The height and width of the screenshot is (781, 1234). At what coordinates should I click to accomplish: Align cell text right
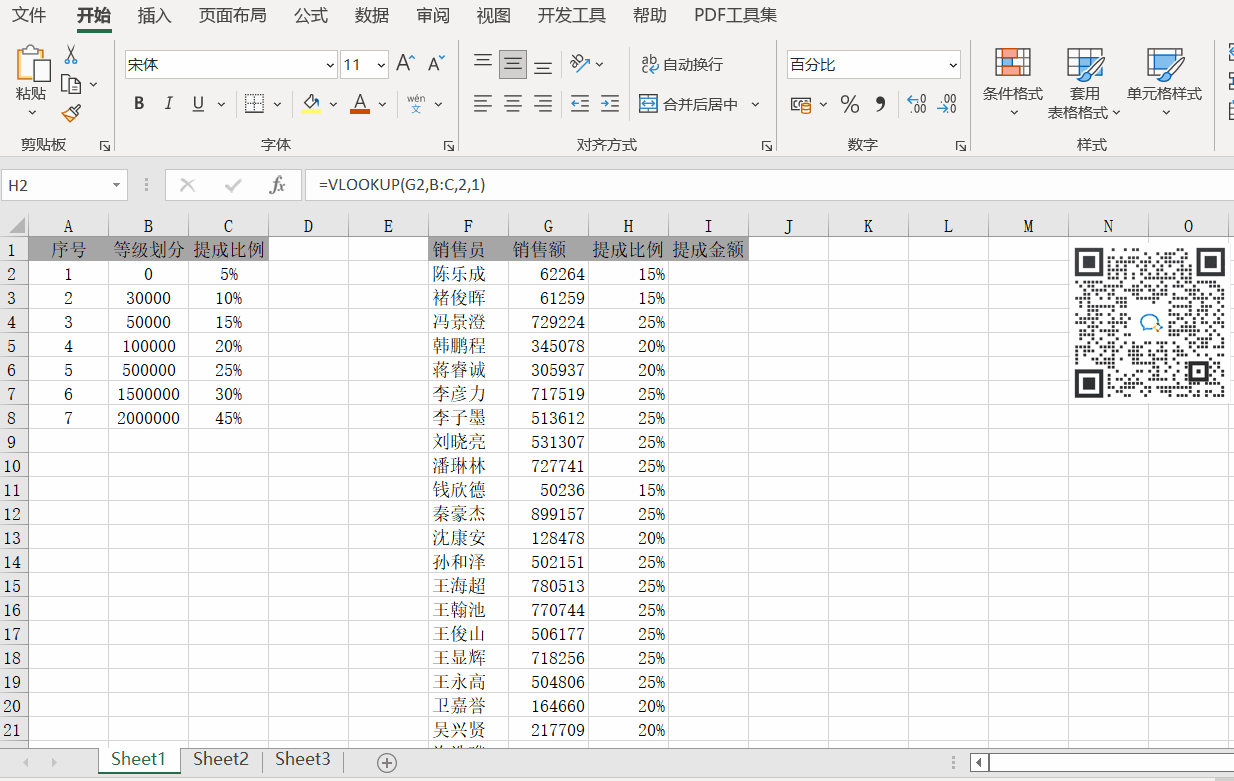(543, 103)
